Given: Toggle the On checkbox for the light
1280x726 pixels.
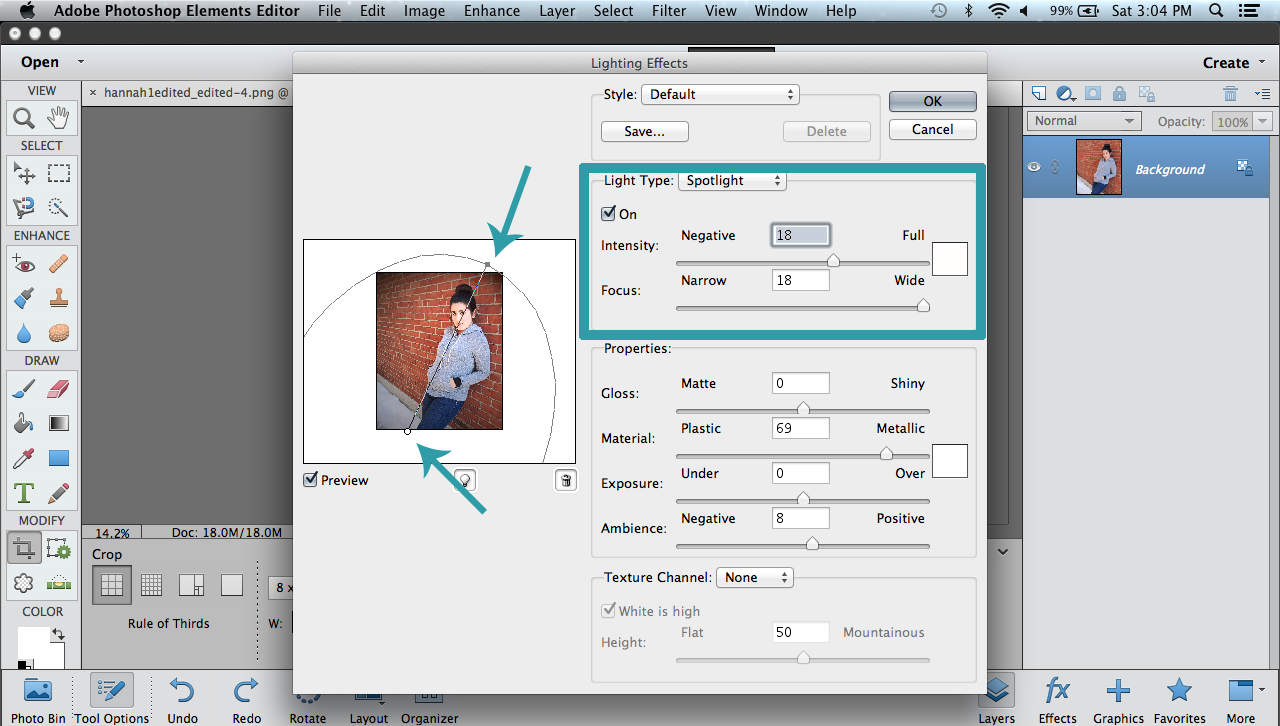Looking at the screenshot, I should coord(609,213).
